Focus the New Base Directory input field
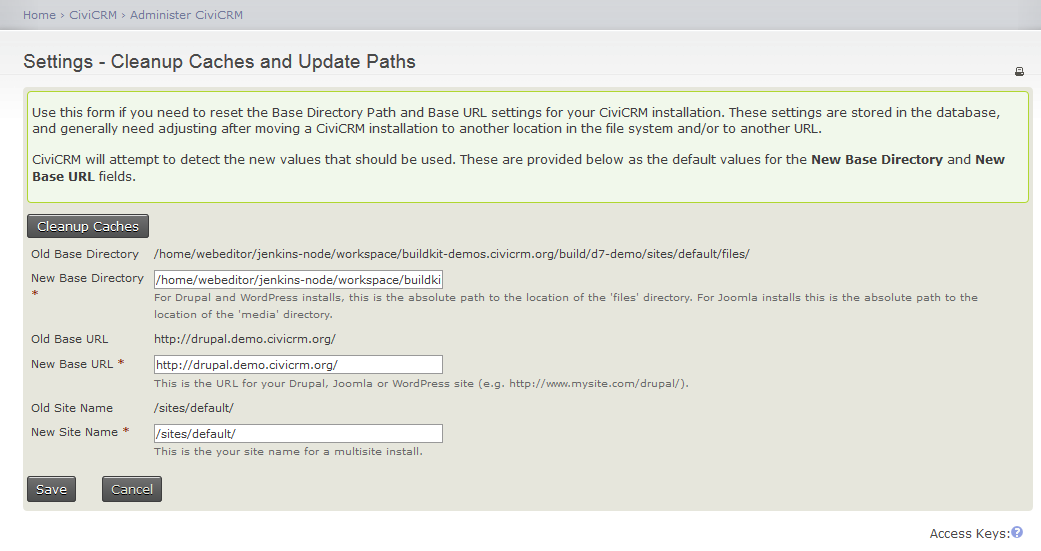This screenshot has width=1041, height=551. [298, 279]
